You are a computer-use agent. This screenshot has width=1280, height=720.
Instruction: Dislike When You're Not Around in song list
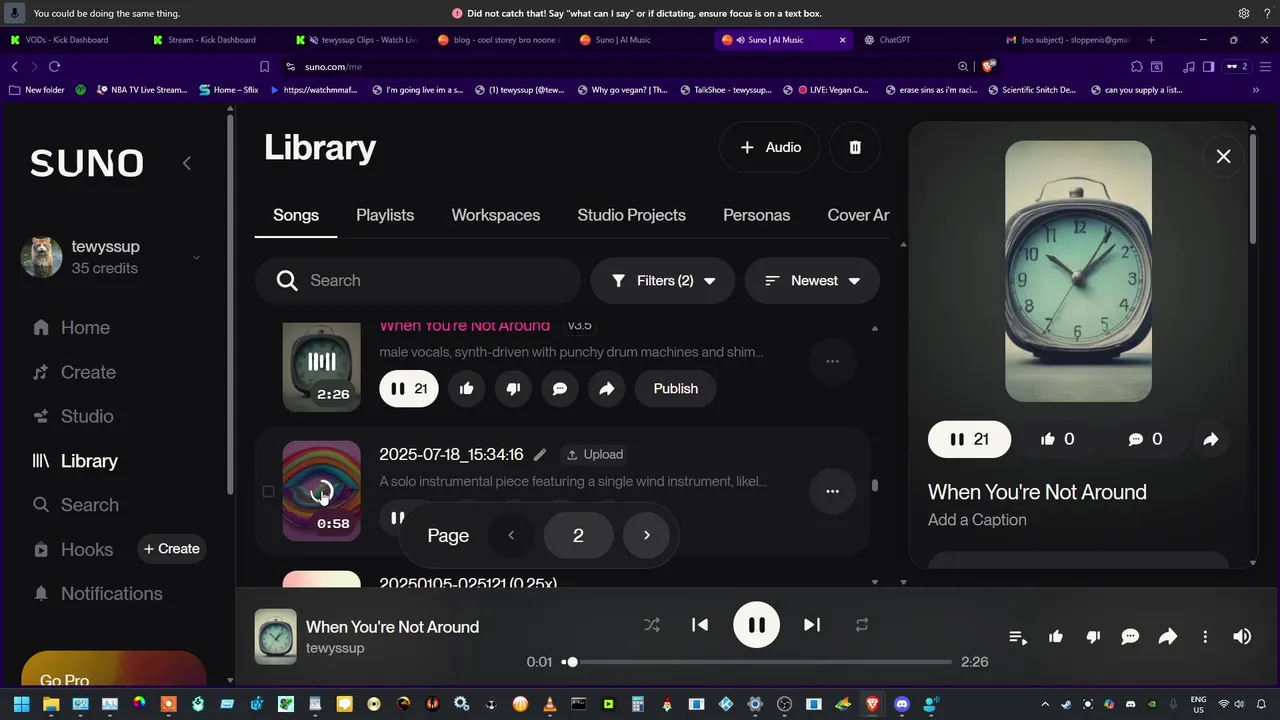click(x=513, y=388)
